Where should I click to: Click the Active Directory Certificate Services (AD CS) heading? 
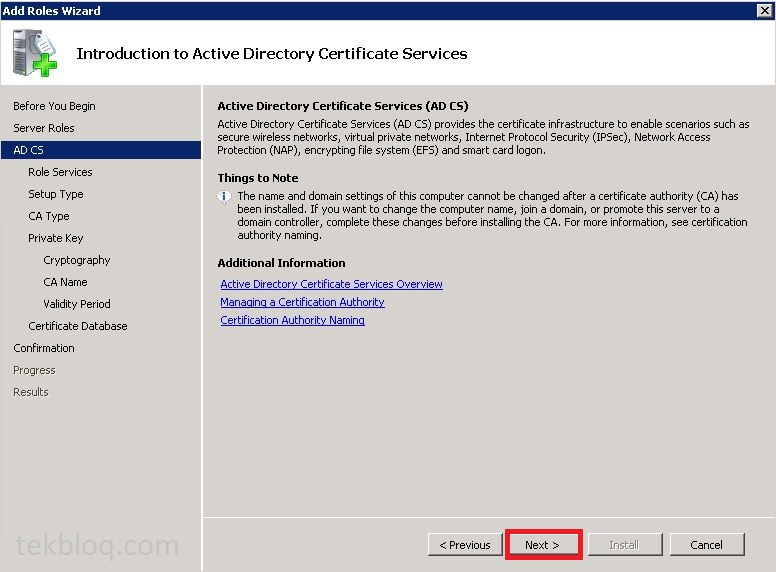click(x=343, y=106)
